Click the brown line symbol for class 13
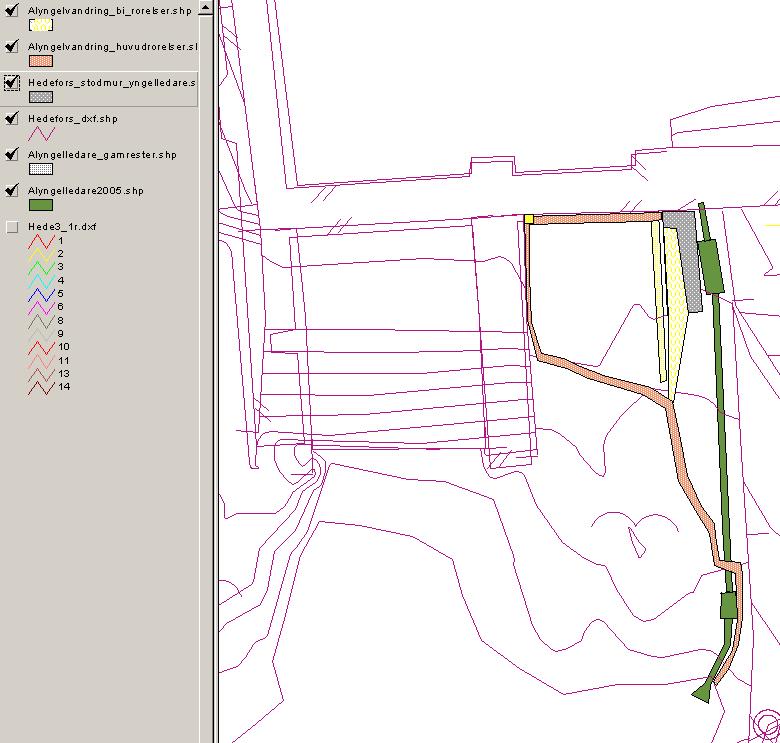The image size is (780, 743). [x=41, y=374]
